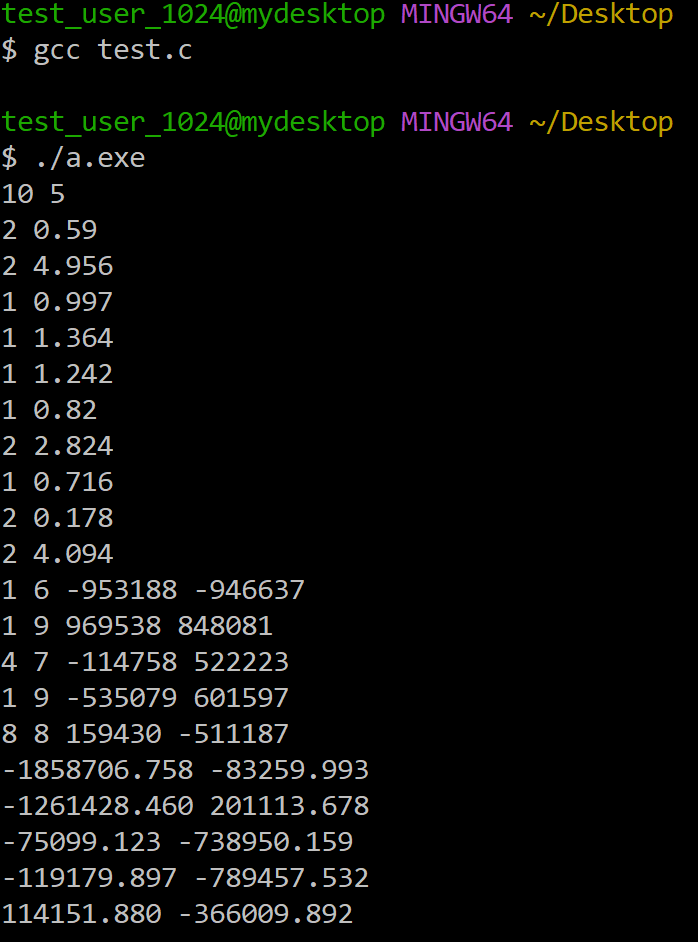Viewport: 698px width, 942px height.
Task: Click the line '4 7 -114758 522223'
Action: coord(145,663)
